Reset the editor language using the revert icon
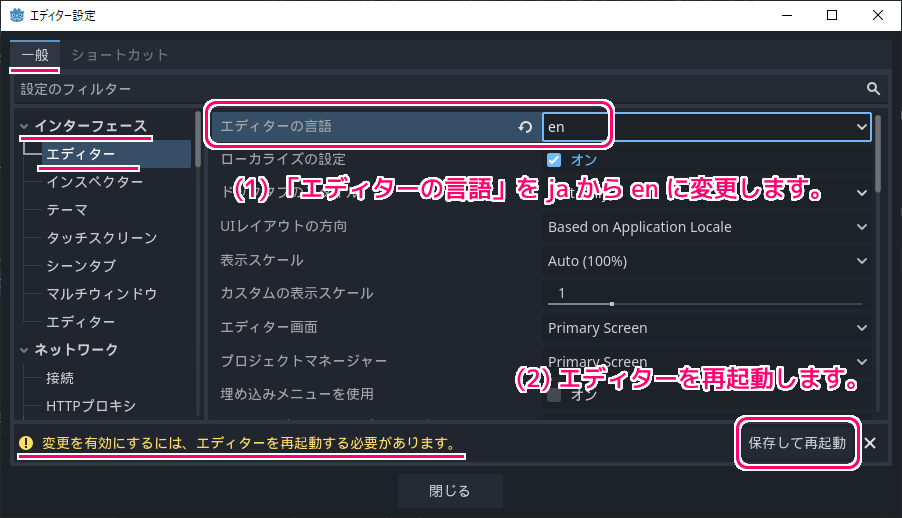This screenshot has width=902, height=518. tap(525, 127)
